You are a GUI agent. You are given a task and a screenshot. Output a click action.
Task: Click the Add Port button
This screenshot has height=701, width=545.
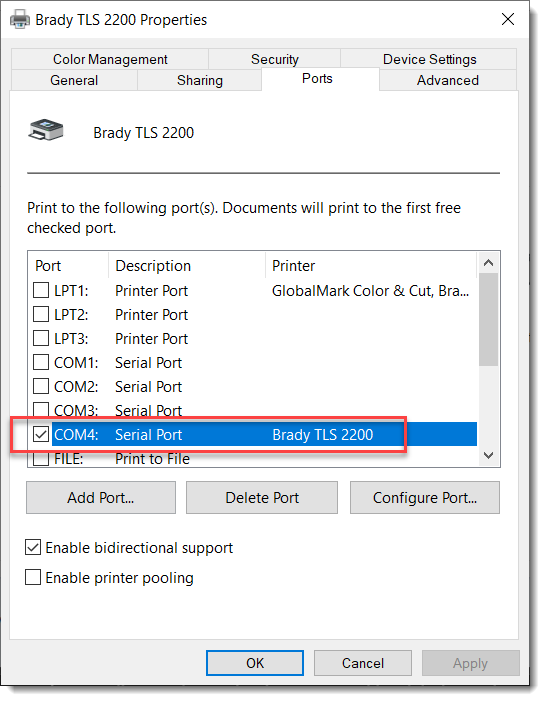(101, 498)
